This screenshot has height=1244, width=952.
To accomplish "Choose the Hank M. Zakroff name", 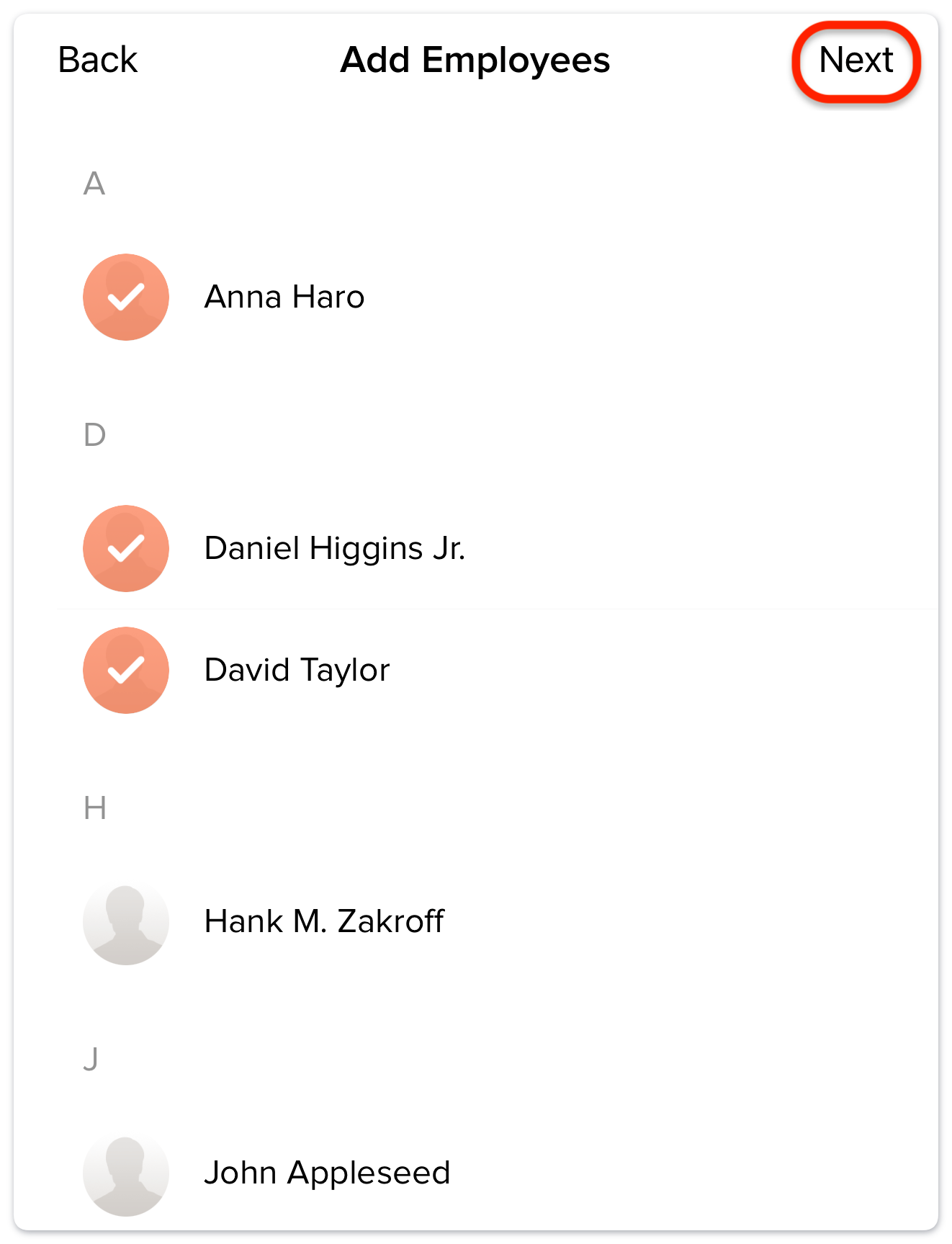I will (x=324, y=921).
